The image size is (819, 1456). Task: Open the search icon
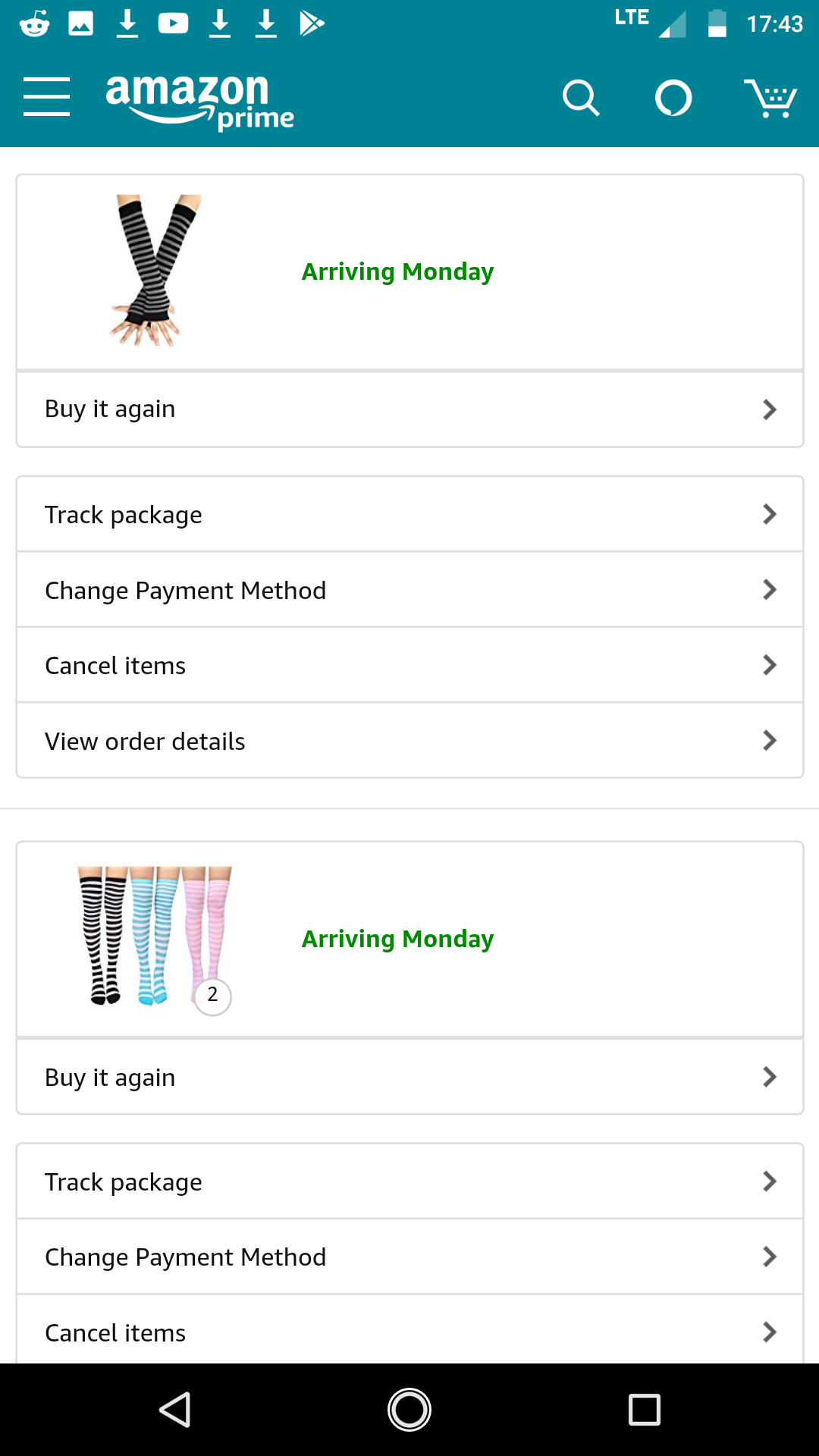point(581,98)
